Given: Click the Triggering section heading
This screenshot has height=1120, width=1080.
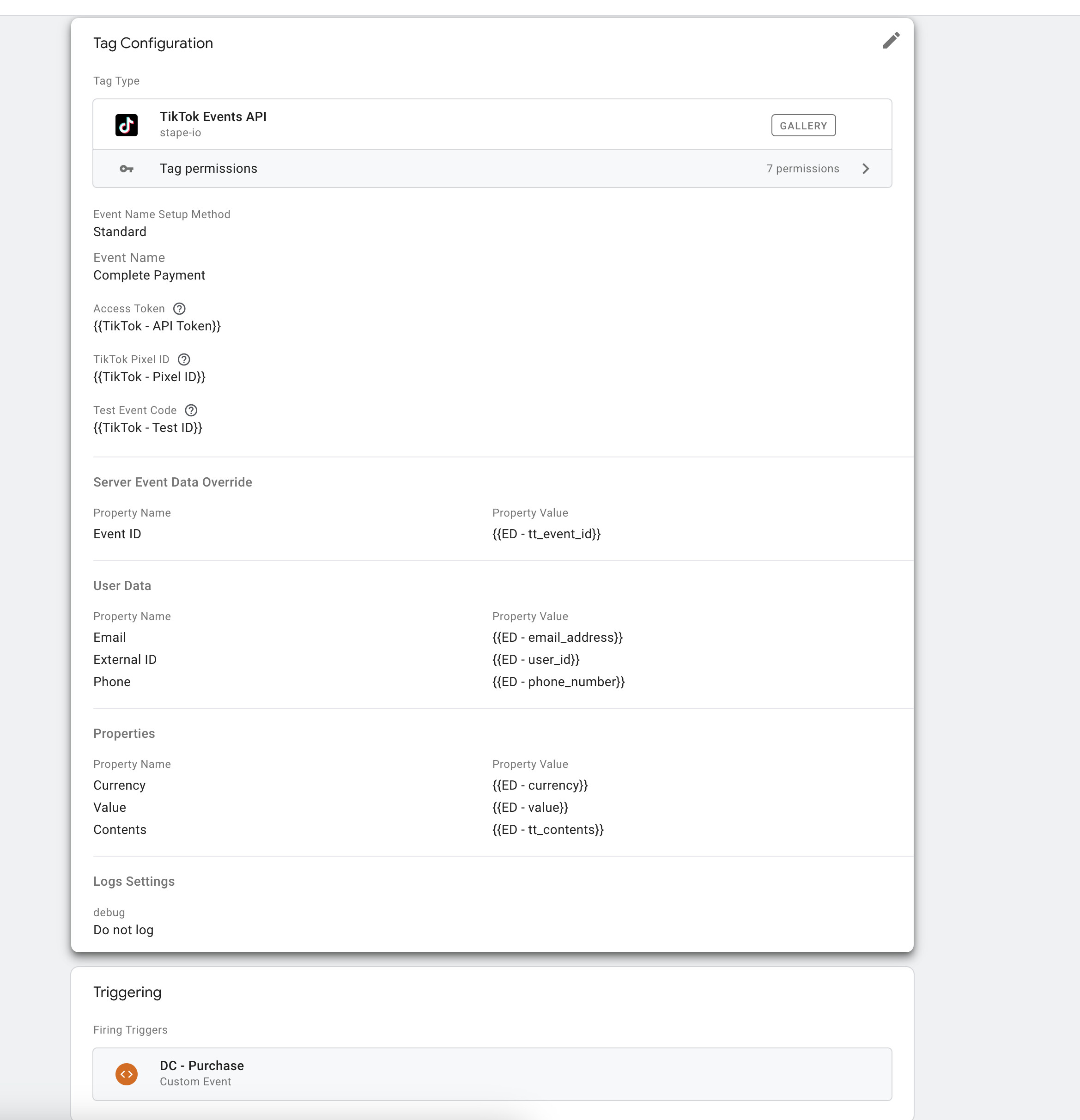Looking at the screenshot, I should 127,992.
